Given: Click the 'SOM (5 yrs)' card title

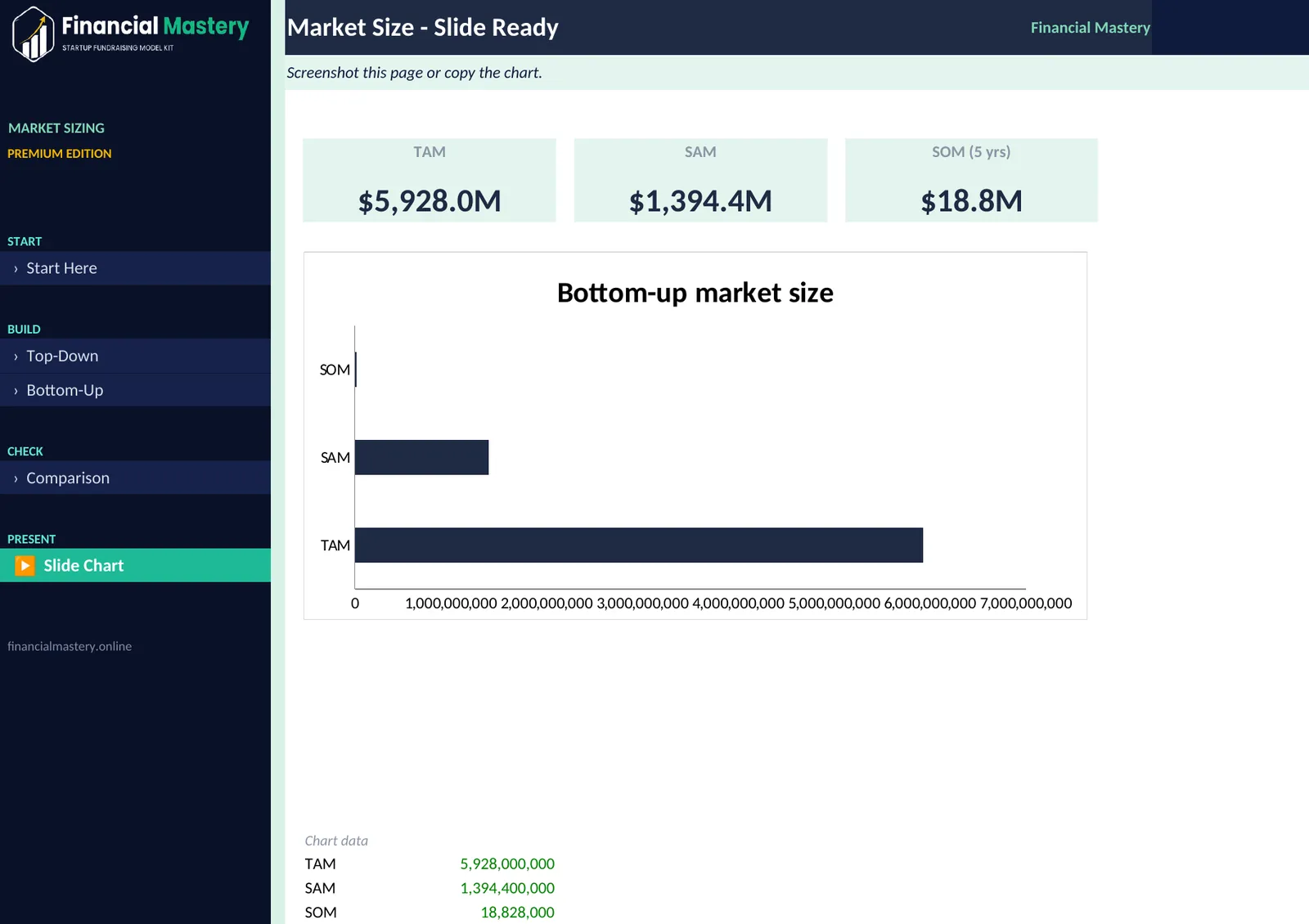Looking at the screenshot, I should click(x=971, y=152).
